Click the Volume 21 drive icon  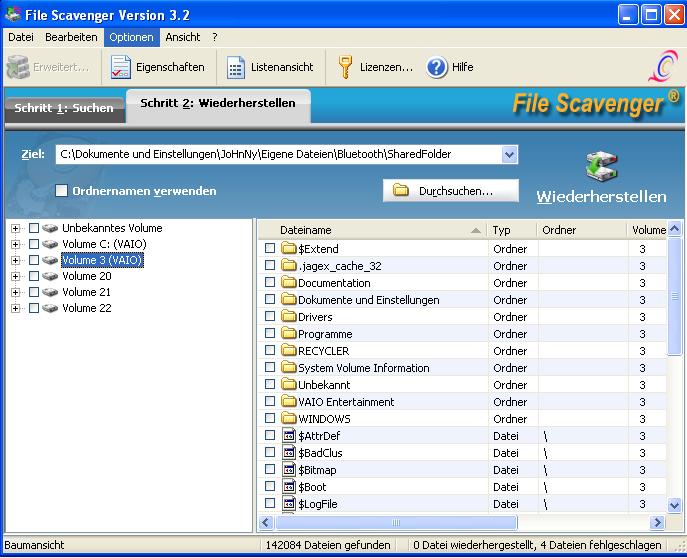pyautogui.click(x=50, y=292)
